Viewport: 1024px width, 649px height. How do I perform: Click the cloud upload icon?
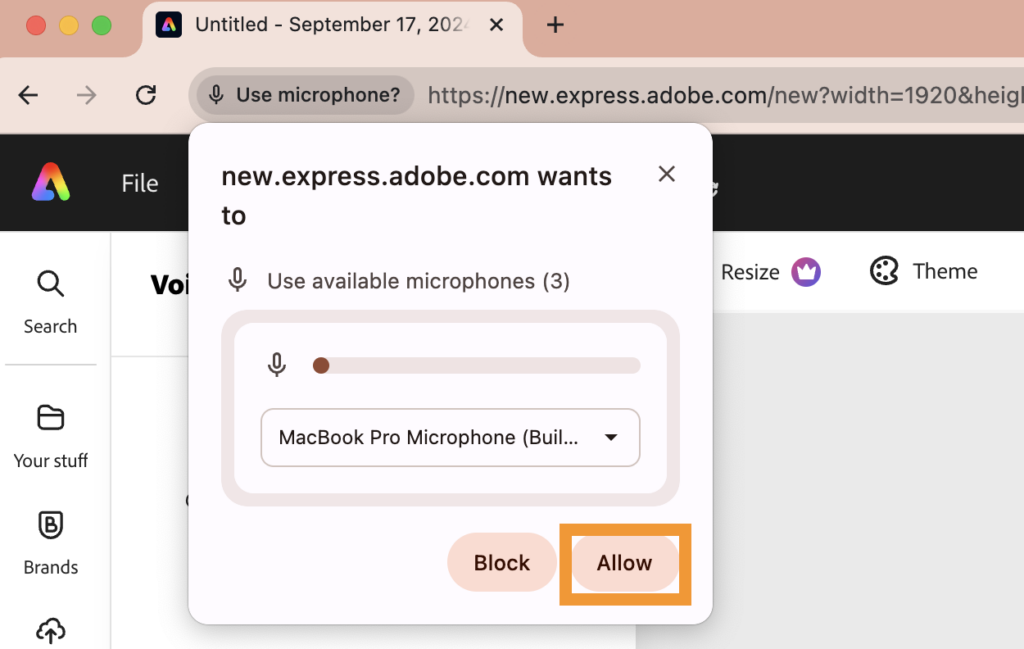click(x=50, y=630)
